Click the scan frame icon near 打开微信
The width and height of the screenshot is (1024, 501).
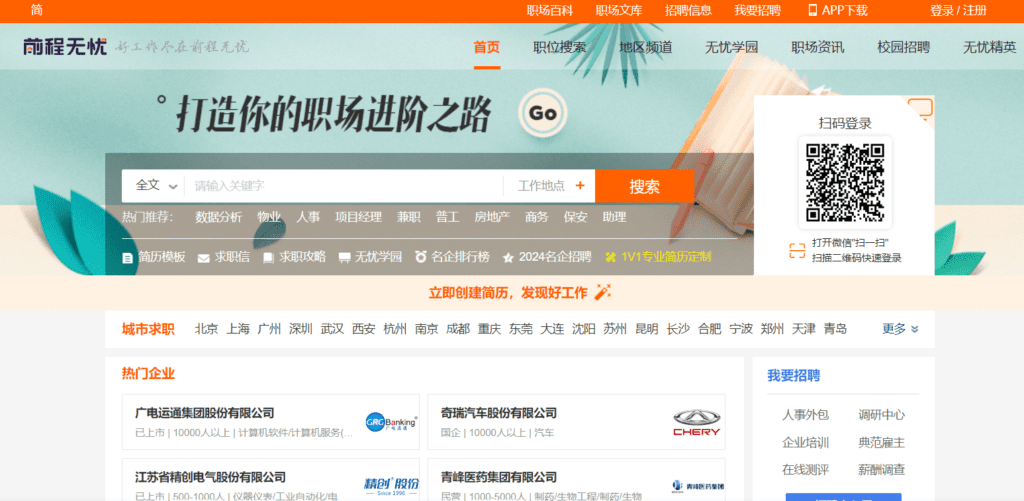(797, 251)
